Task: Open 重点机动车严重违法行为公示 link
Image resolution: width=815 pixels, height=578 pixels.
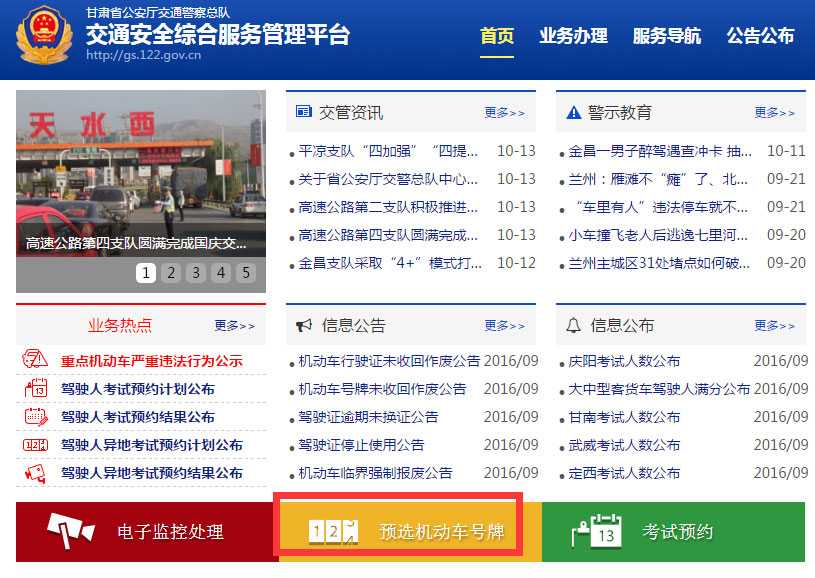Action: (x=151, y=361)
